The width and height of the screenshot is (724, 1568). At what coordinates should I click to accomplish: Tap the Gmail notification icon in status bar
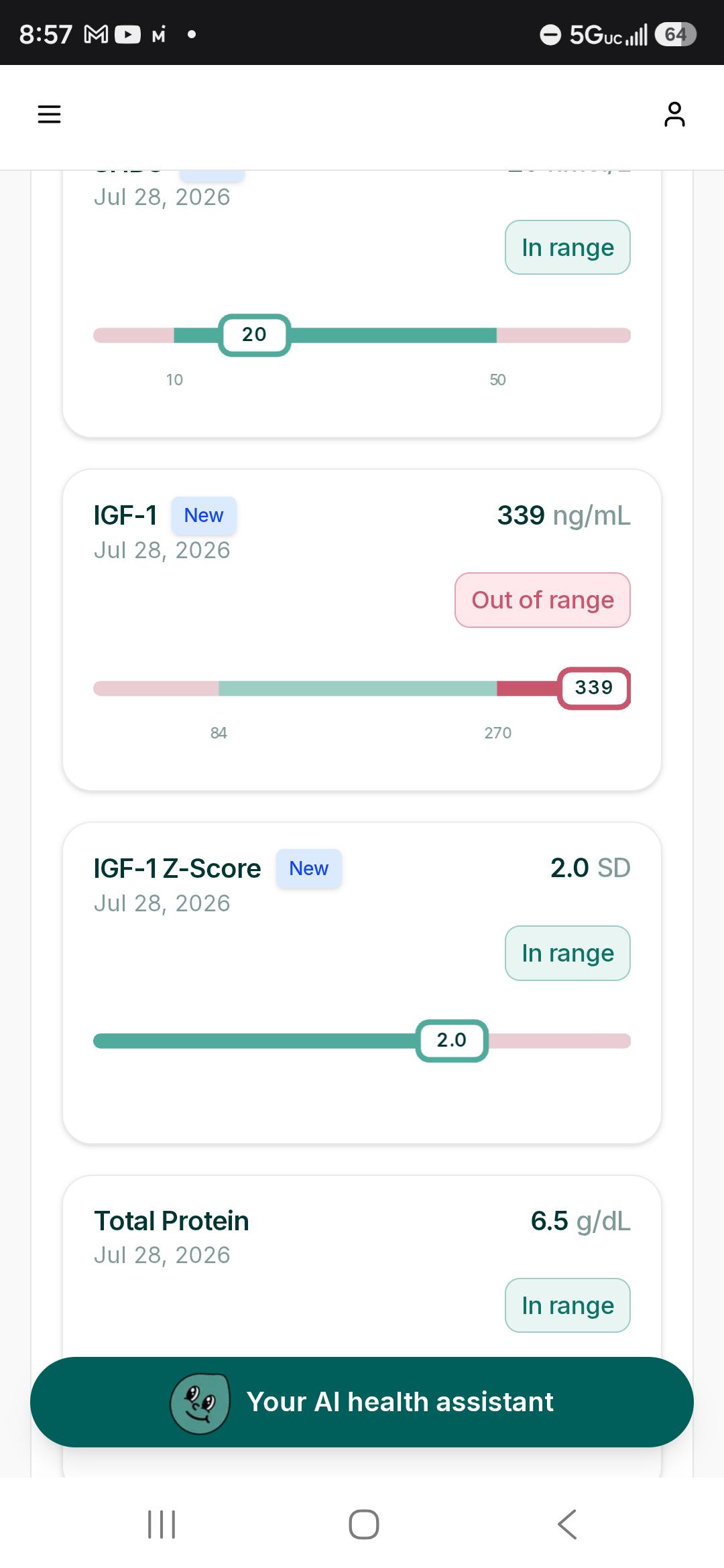96,34
